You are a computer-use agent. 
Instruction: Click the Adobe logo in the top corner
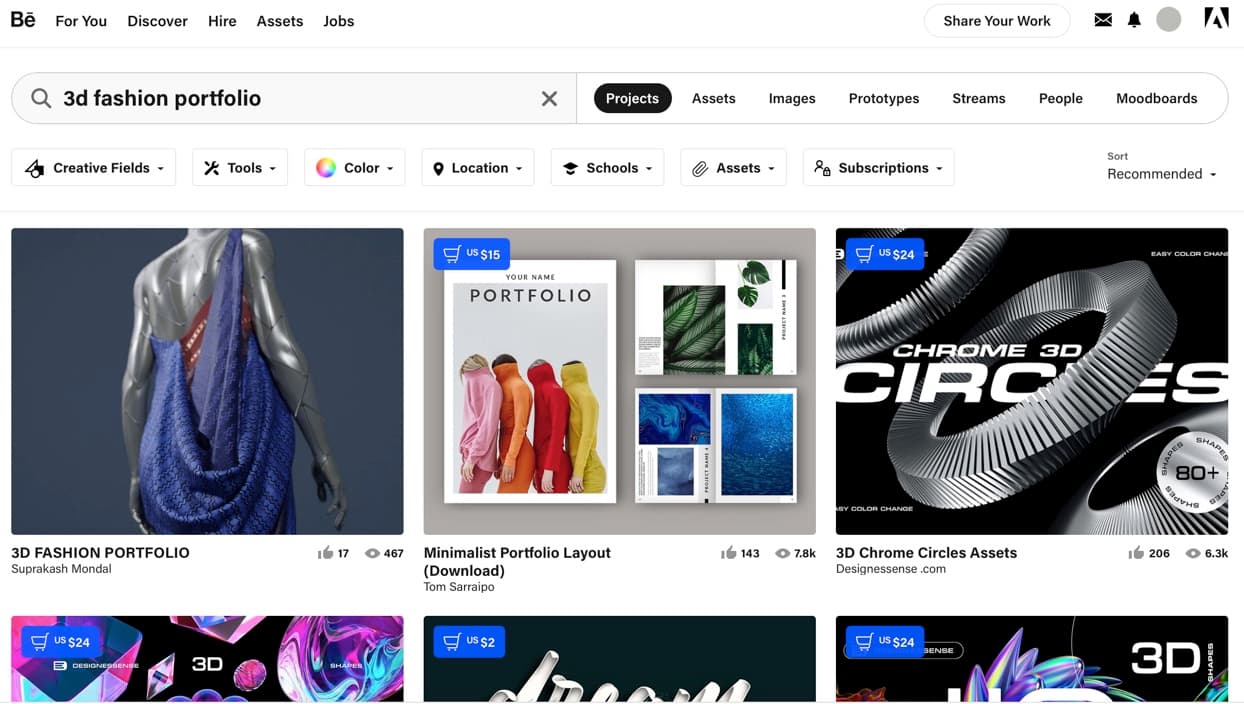pyautogui.click(x=1215, y=17)
